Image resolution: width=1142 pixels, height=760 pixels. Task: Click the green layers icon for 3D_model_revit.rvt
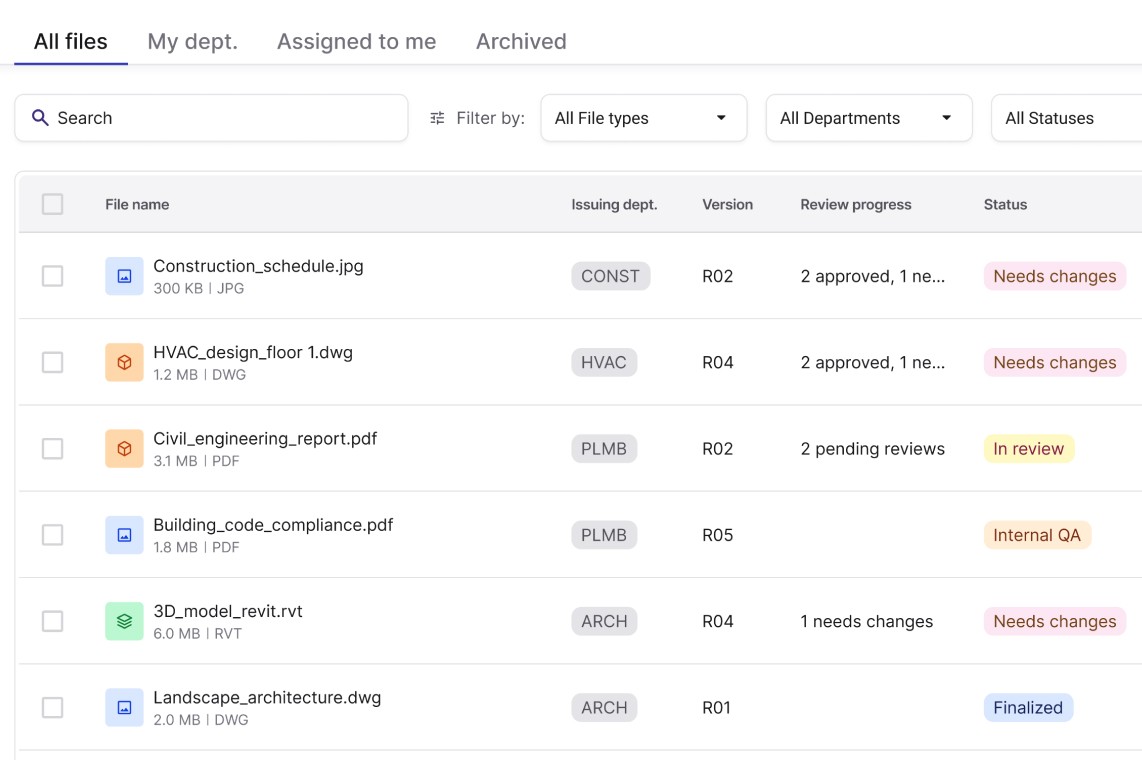click(x=124, y=621)
